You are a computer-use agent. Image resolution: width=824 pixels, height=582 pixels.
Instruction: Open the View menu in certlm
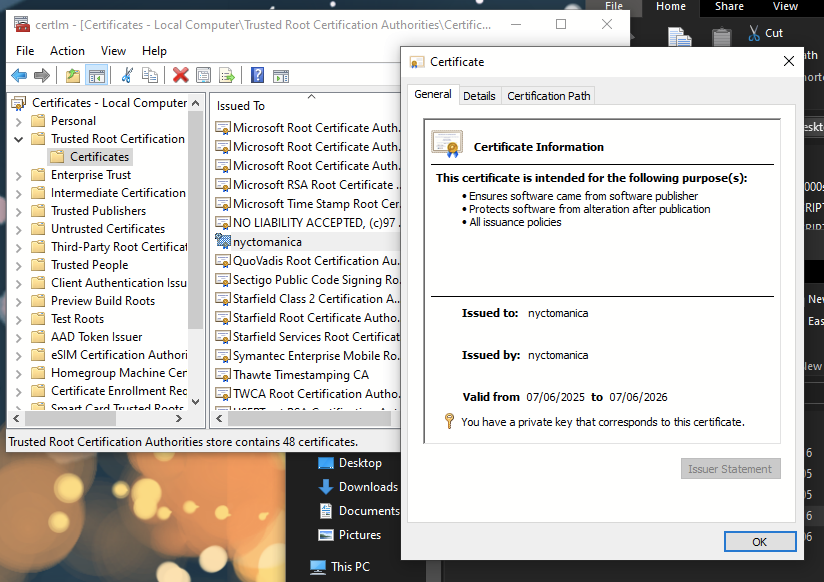click(113, 51)
